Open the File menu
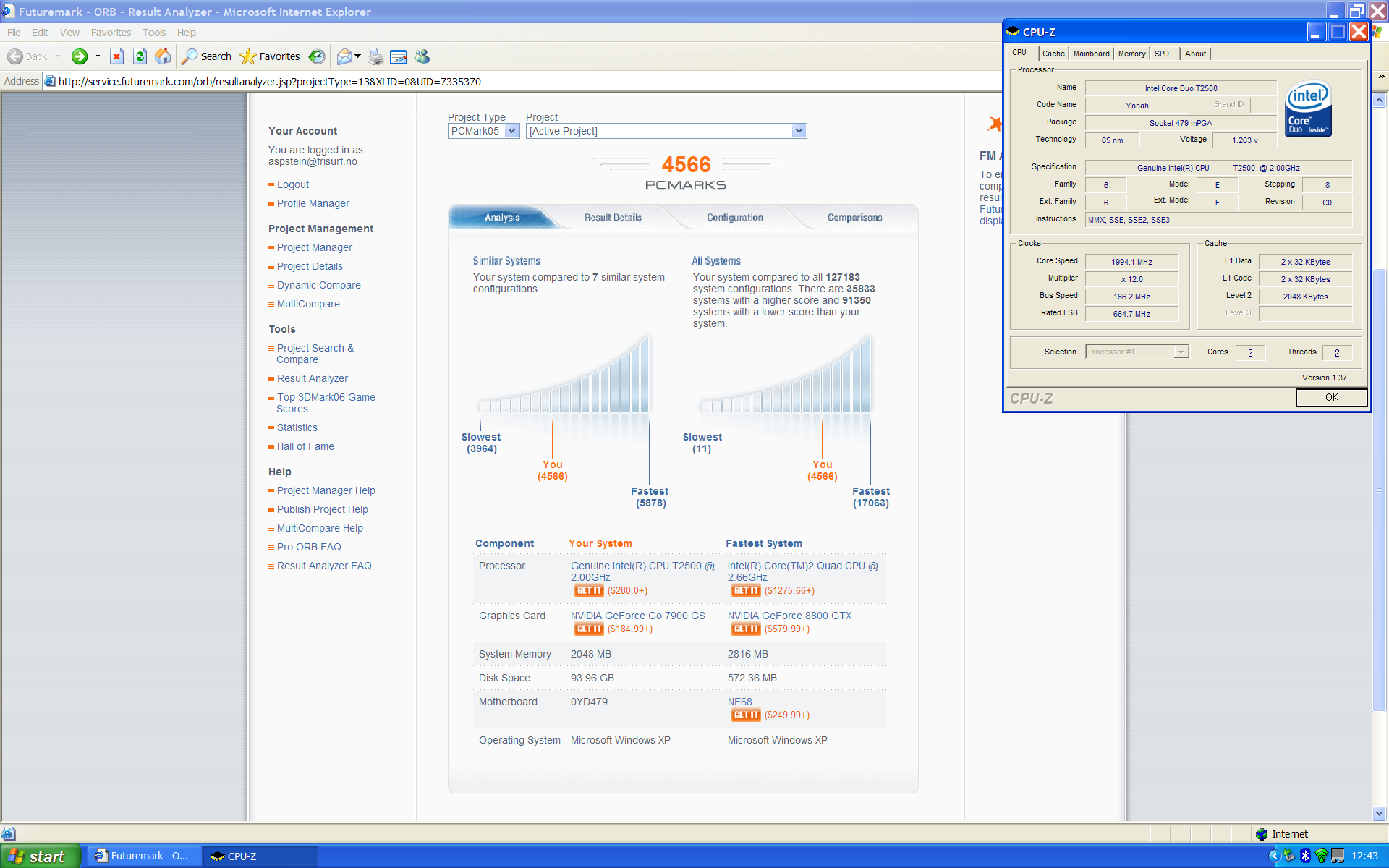The height and width of the screenshot is (868, 1389). [x=14, y=33]
